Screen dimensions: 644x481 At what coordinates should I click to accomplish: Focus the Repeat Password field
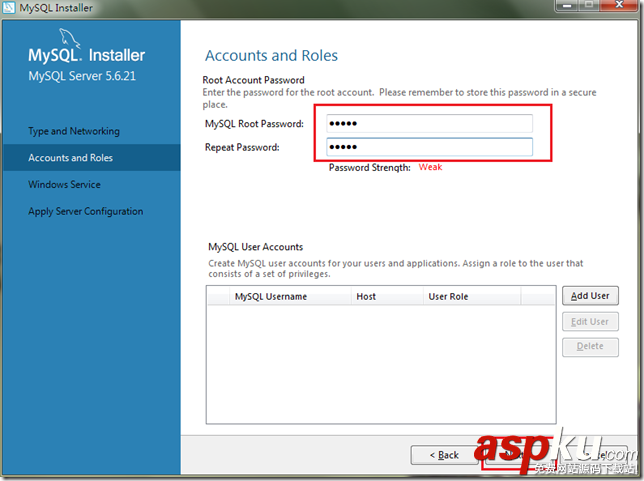429,147
